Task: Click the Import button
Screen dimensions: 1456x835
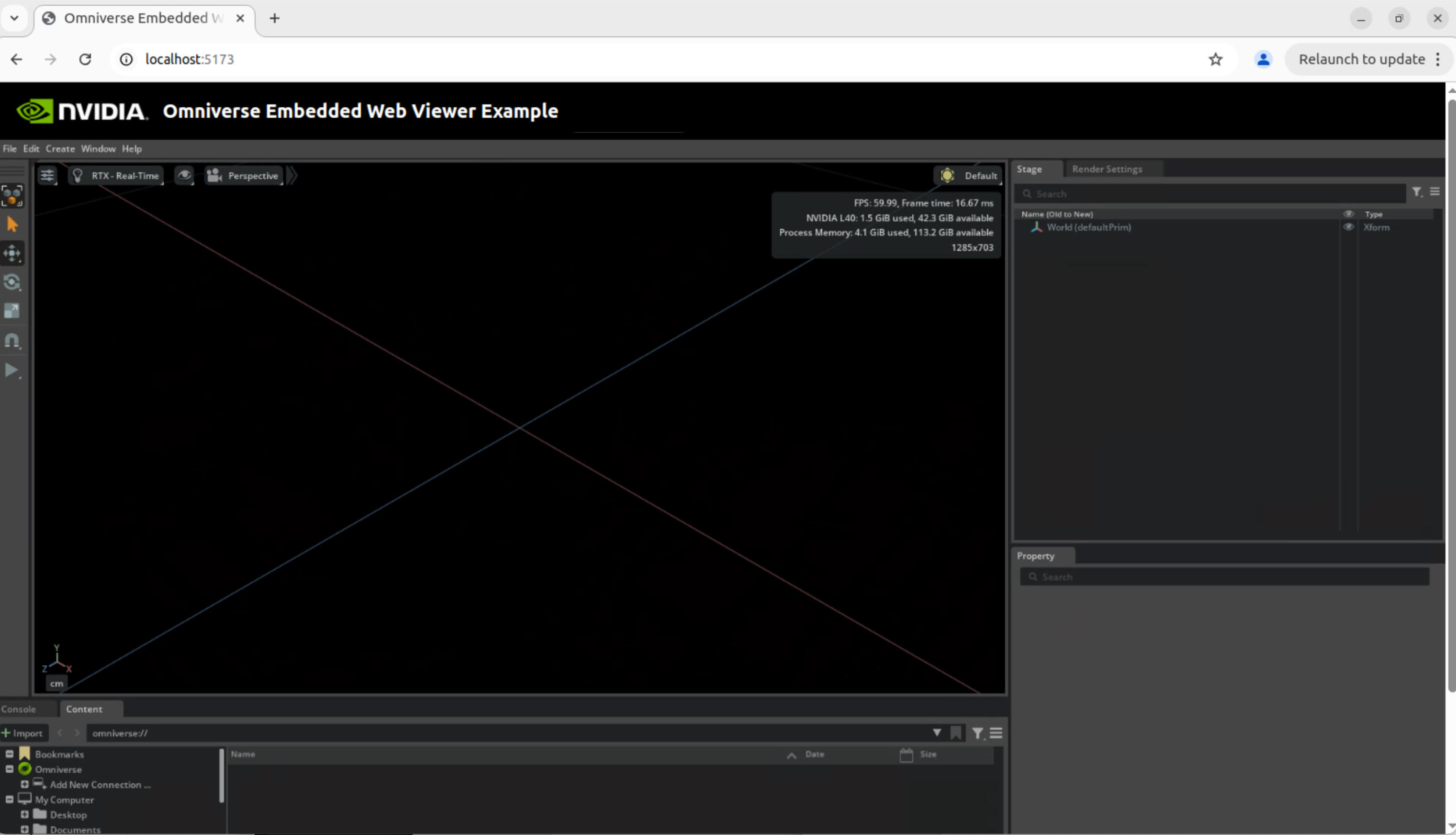Action: point(22,733)
